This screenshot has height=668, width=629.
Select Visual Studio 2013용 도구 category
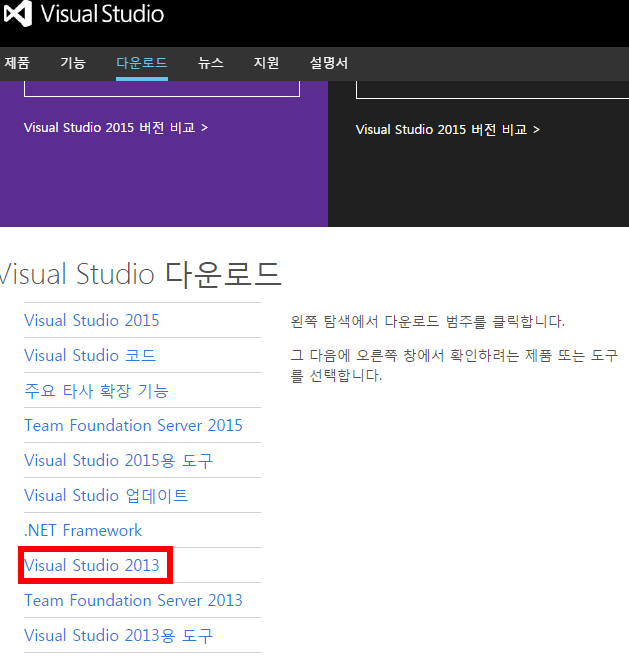pos(118,635)
